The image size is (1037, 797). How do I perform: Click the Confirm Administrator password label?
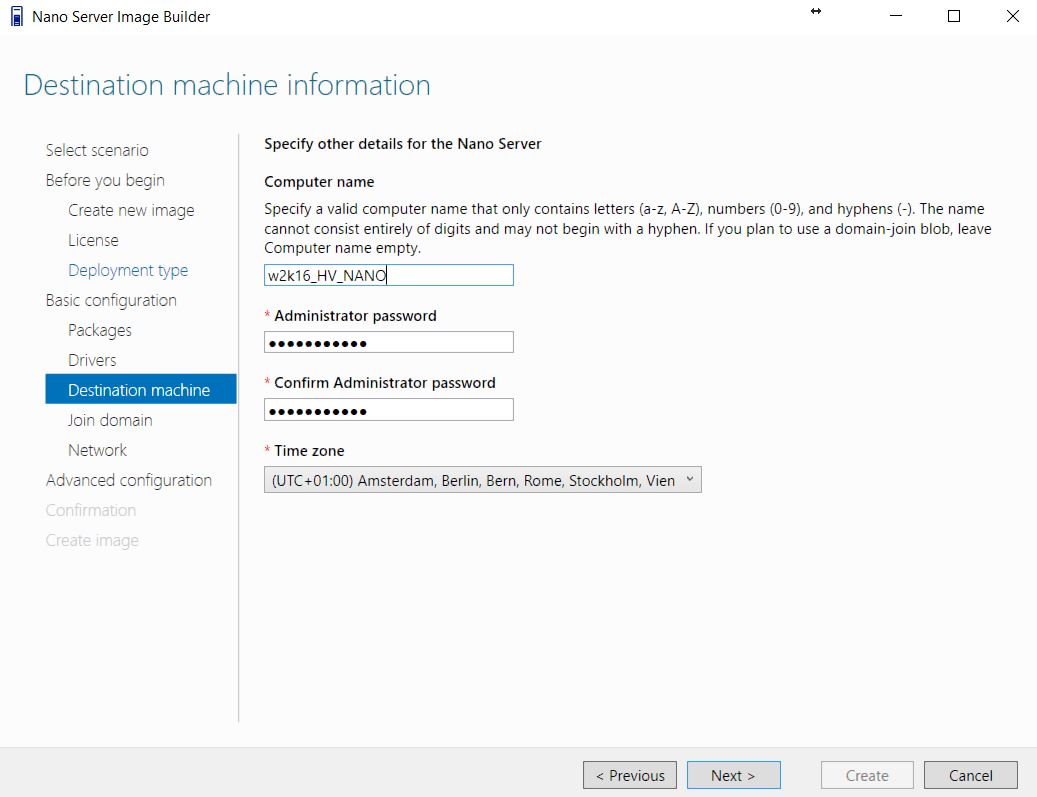[x=384, y=383]
